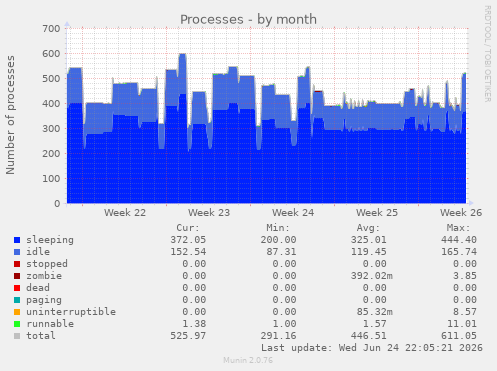Screen dimensions: 497x371
Task: Click the 100 y-axis tick label
Action: click(x=51, y=179)
